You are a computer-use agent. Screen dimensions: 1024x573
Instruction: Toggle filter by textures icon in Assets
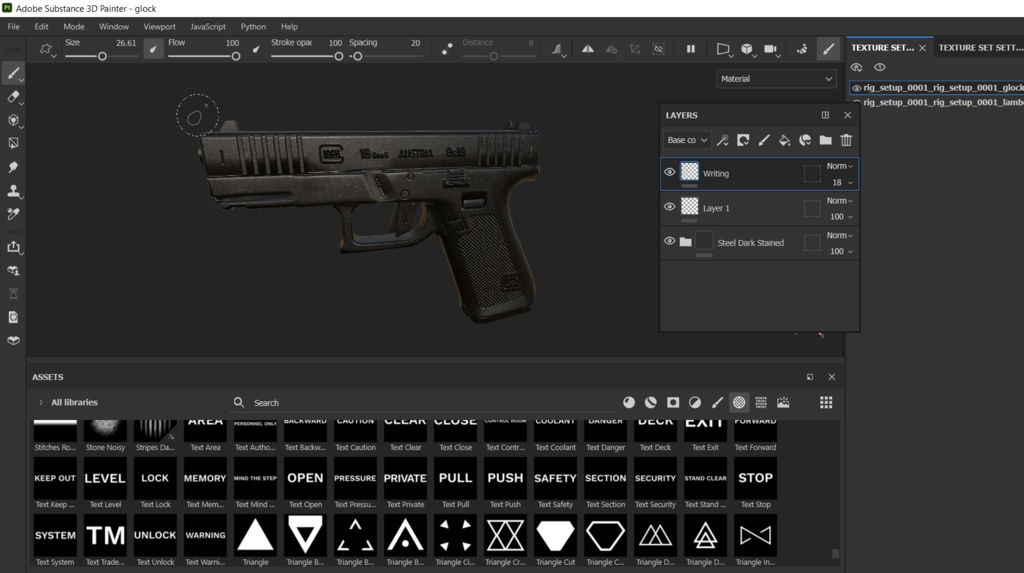(x=761, y=402)
